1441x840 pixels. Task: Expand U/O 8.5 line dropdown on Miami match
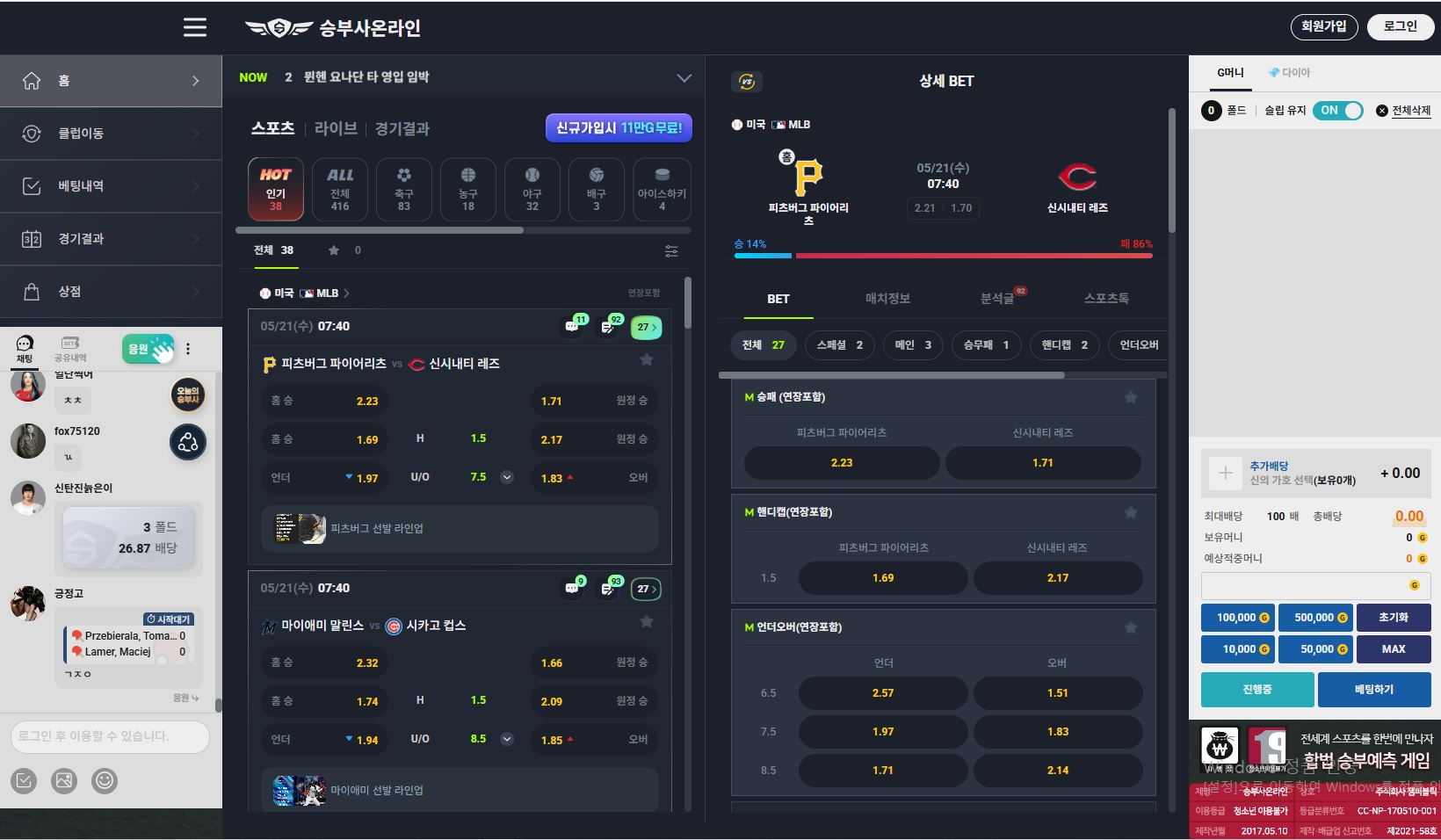(507, 739)
